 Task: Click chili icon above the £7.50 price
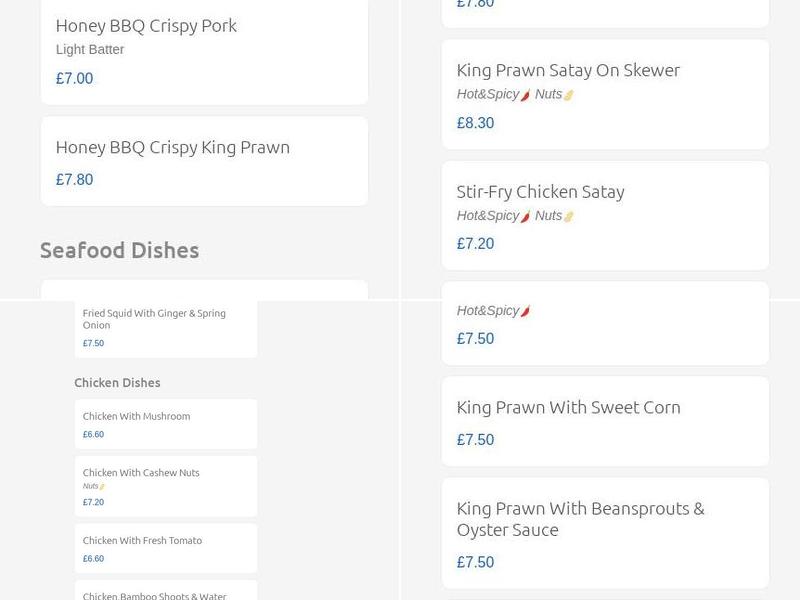[x=526, y=311]
